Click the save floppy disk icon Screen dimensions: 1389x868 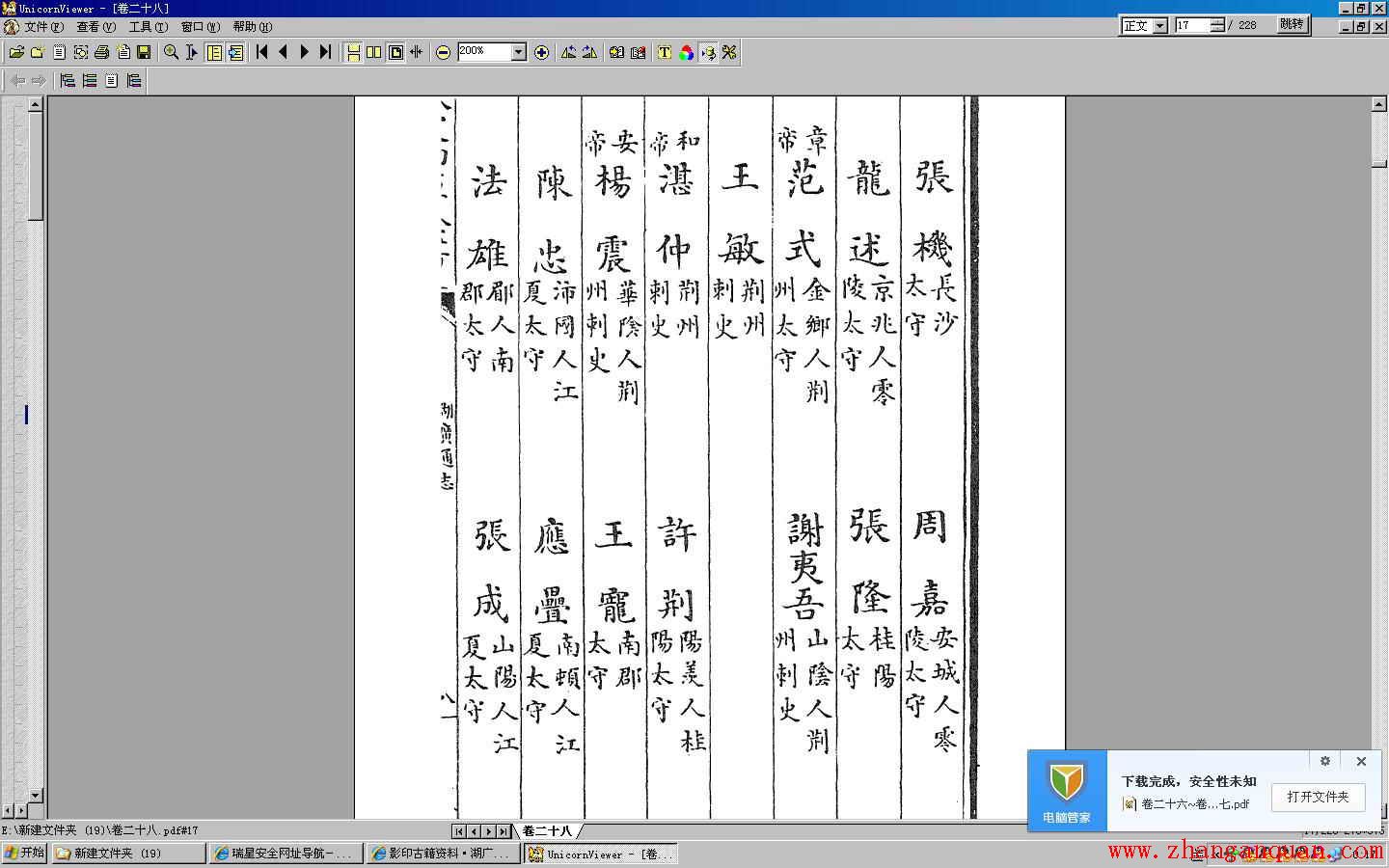pyautogui.click(x=144, y=52)
